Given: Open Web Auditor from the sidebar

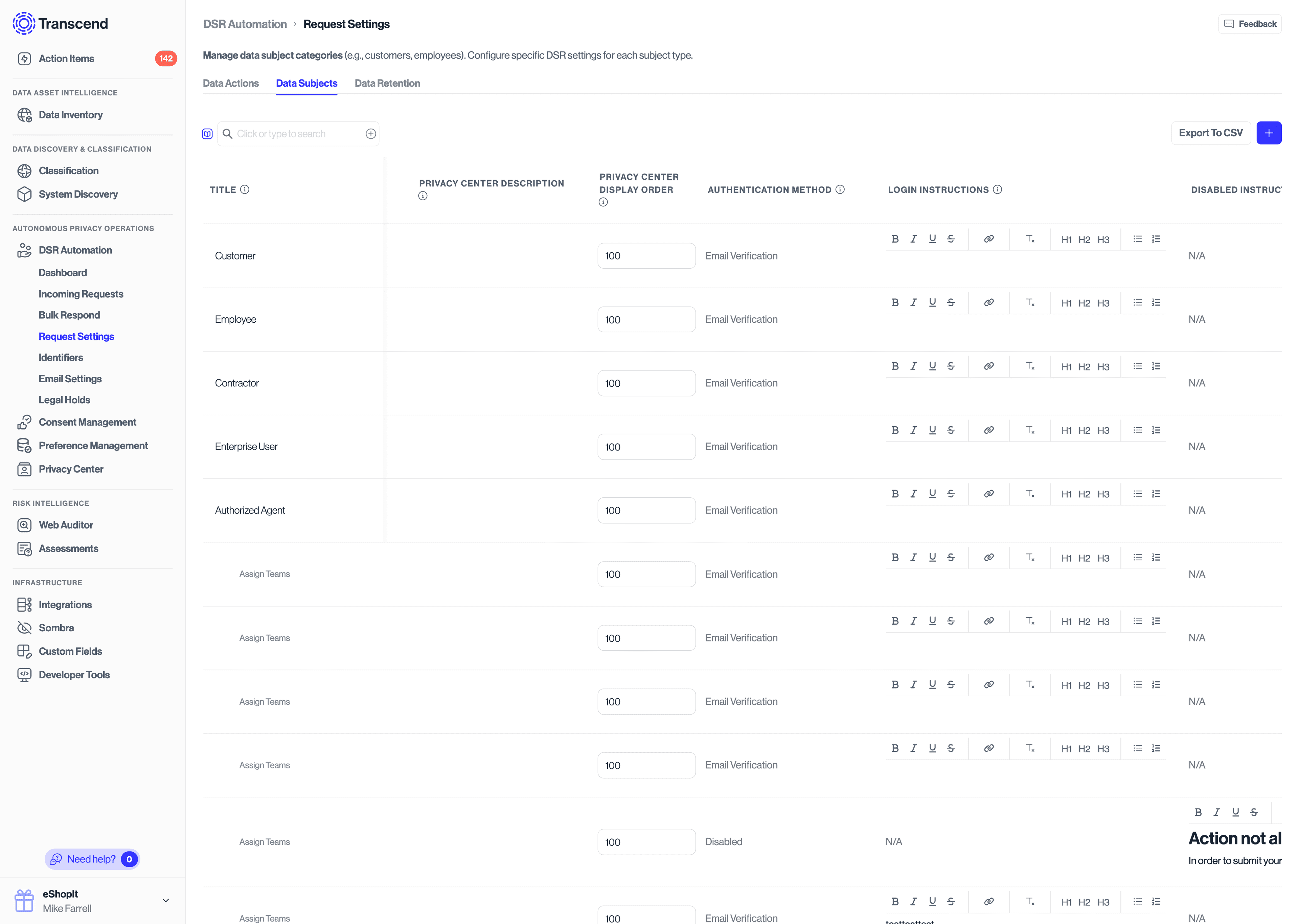Looking at the screenshot, I should tap(66, 524).
